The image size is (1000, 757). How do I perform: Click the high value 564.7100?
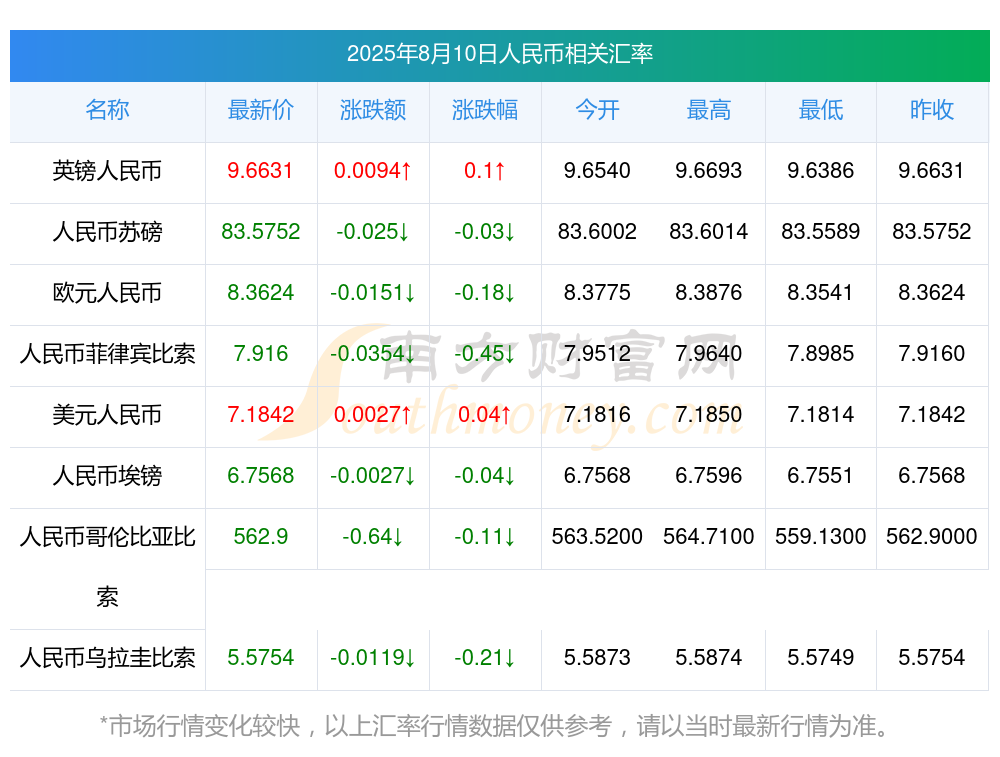709,536
